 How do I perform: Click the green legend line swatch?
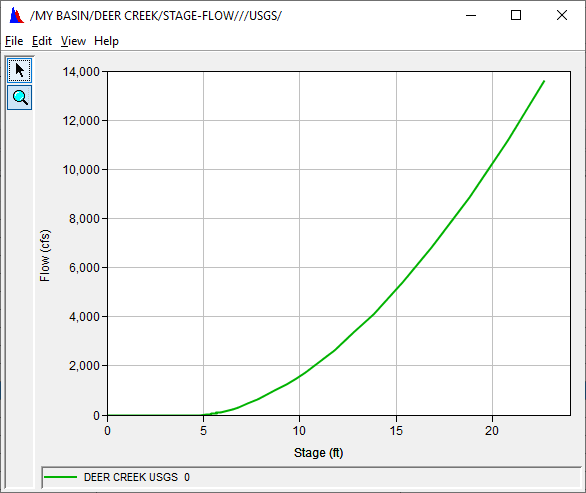[x=60, y=477]
